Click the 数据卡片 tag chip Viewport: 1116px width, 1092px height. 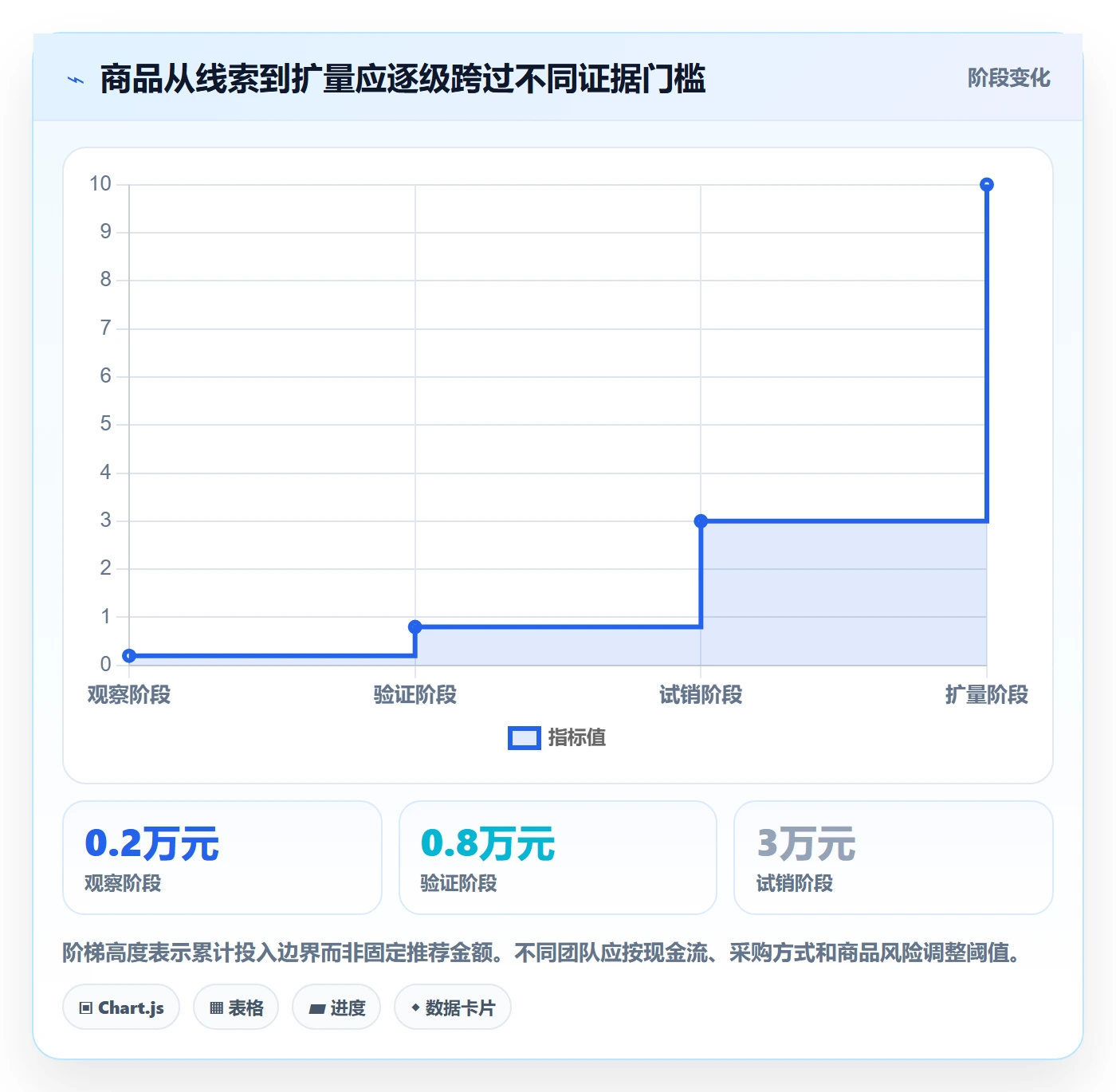click(453, 1008)
